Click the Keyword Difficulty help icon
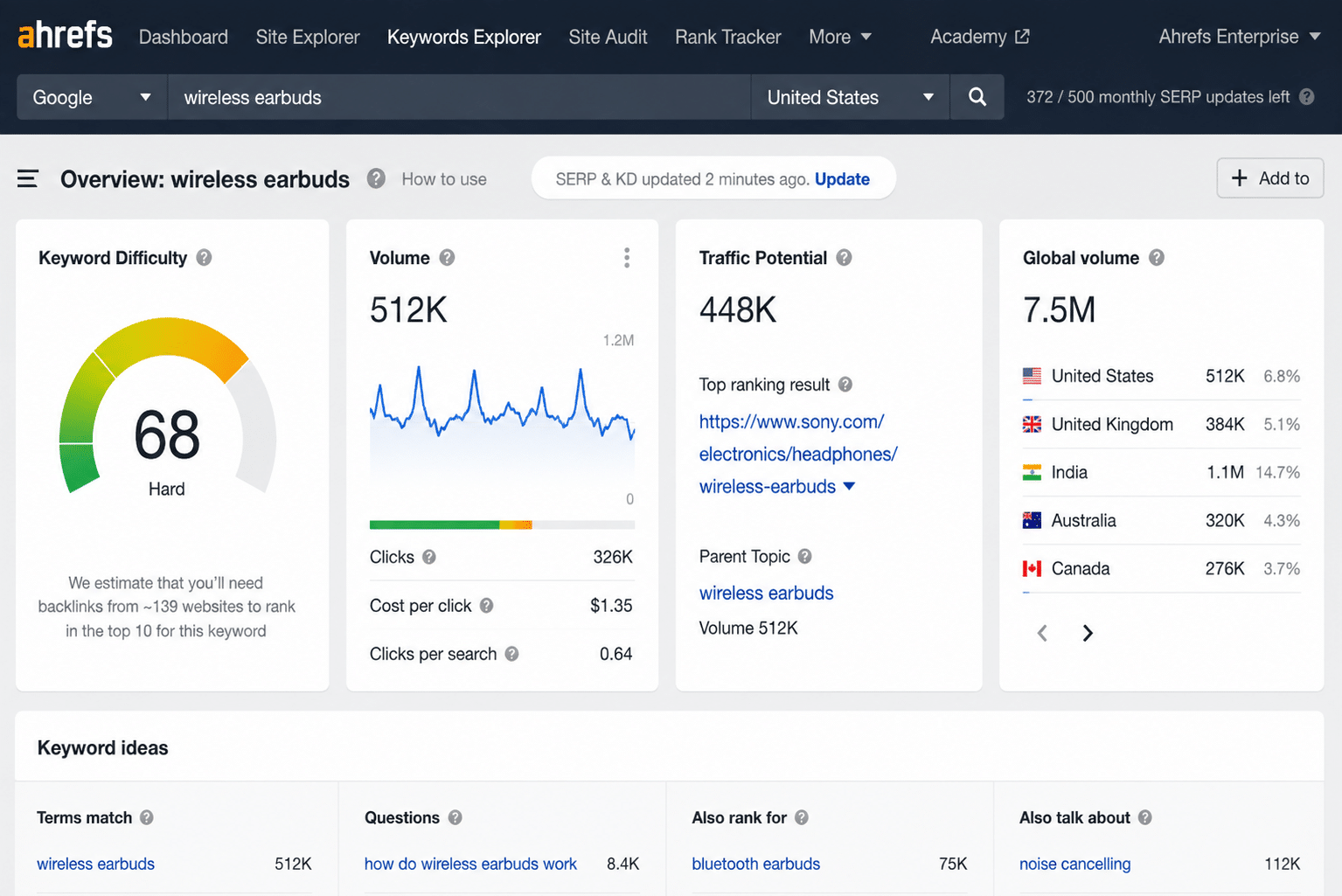This screenshot has height=896, width=1342. pyautogui.click(x=205, y=258)
